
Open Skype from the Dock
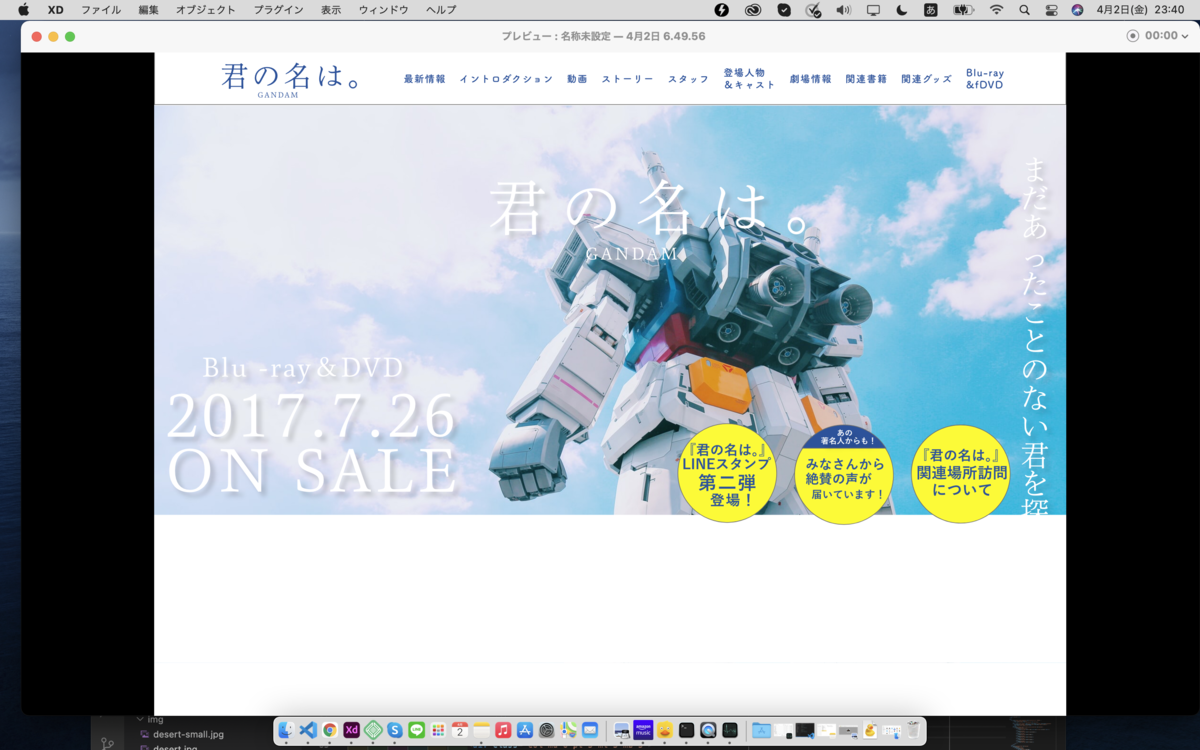coord(394,730)
